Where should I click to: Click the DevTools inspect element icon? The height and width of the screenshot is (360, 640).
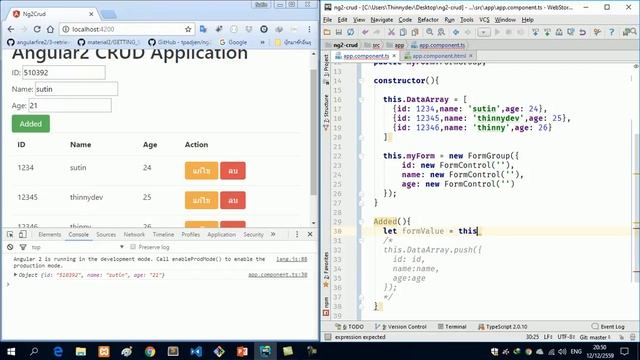pos(10,234)
